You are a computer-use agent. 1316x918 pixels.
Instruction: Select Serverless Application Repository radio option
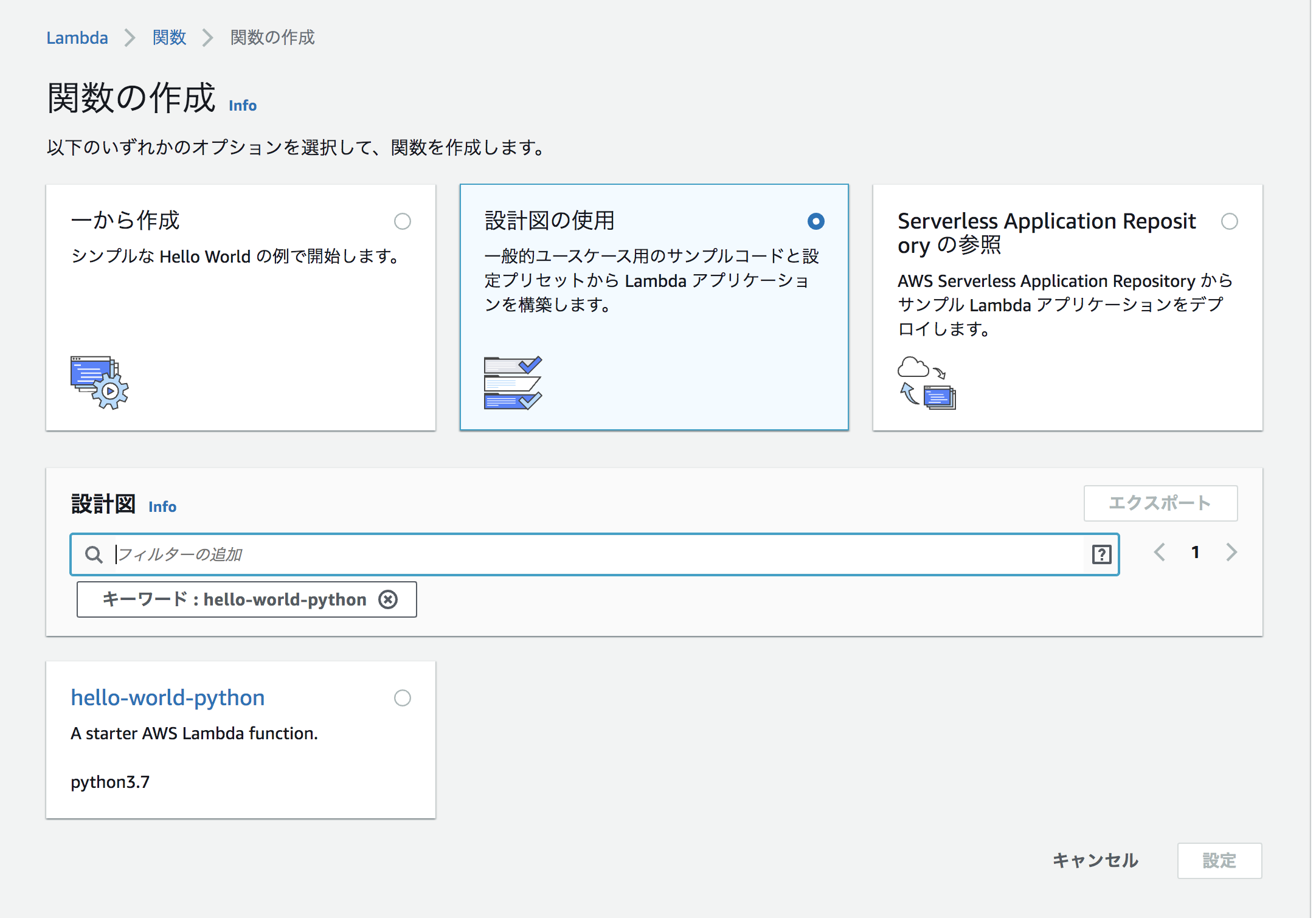(1229, 221)
